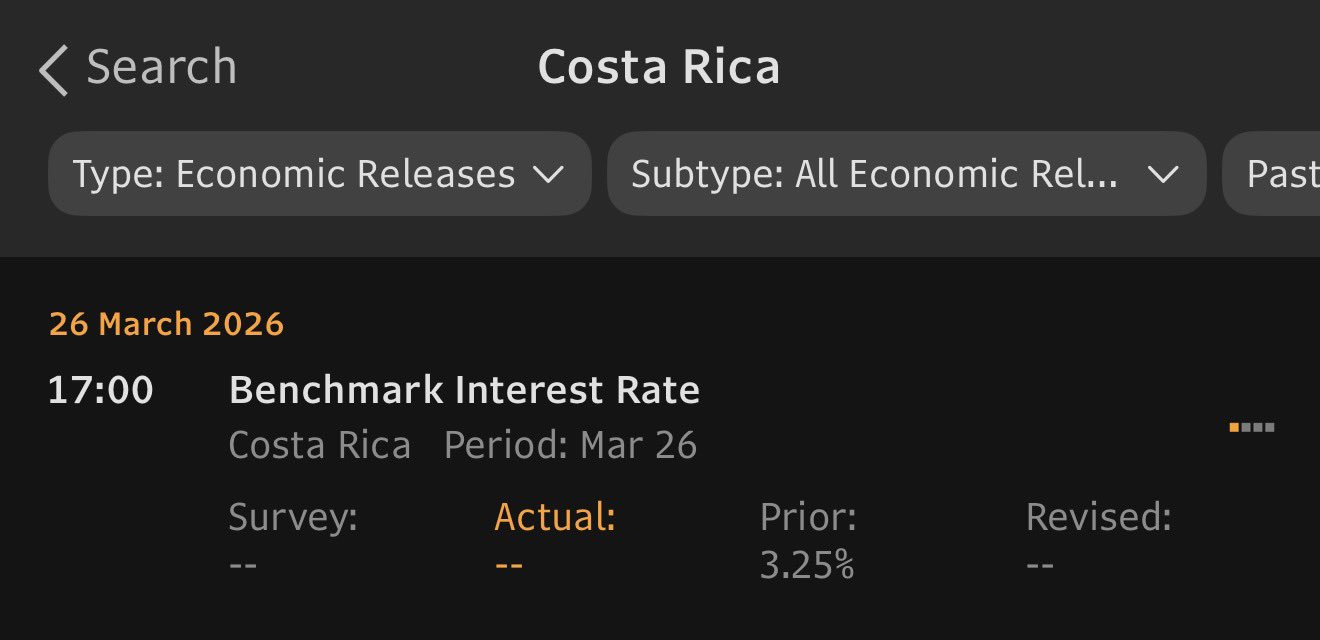Select the 26 March 2026 date header
Image resolution: width=1320 pixels, height=640 pixels.
click(166, 324)
